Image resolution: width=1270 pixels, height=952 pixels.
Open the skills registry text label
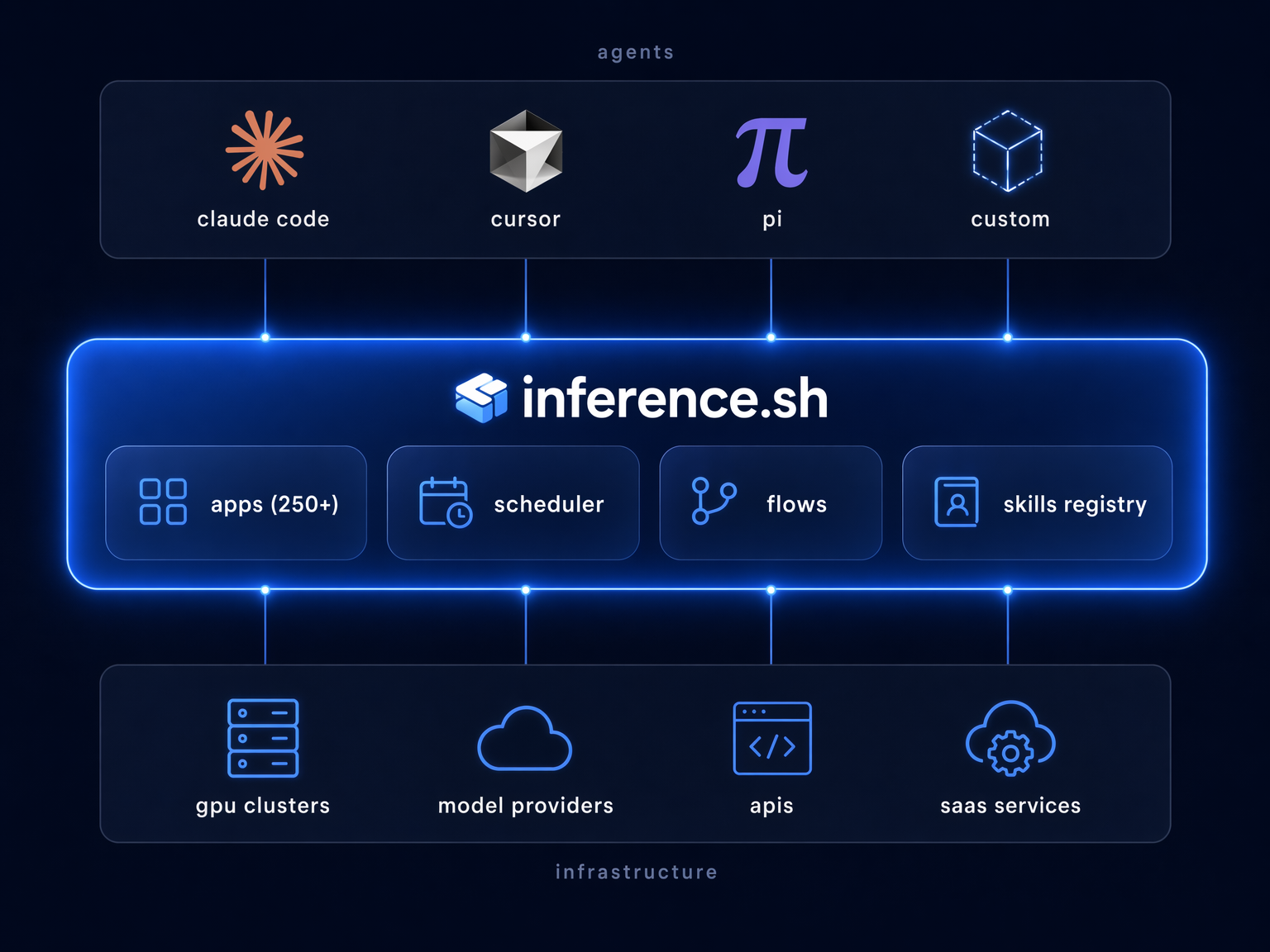1075,504
